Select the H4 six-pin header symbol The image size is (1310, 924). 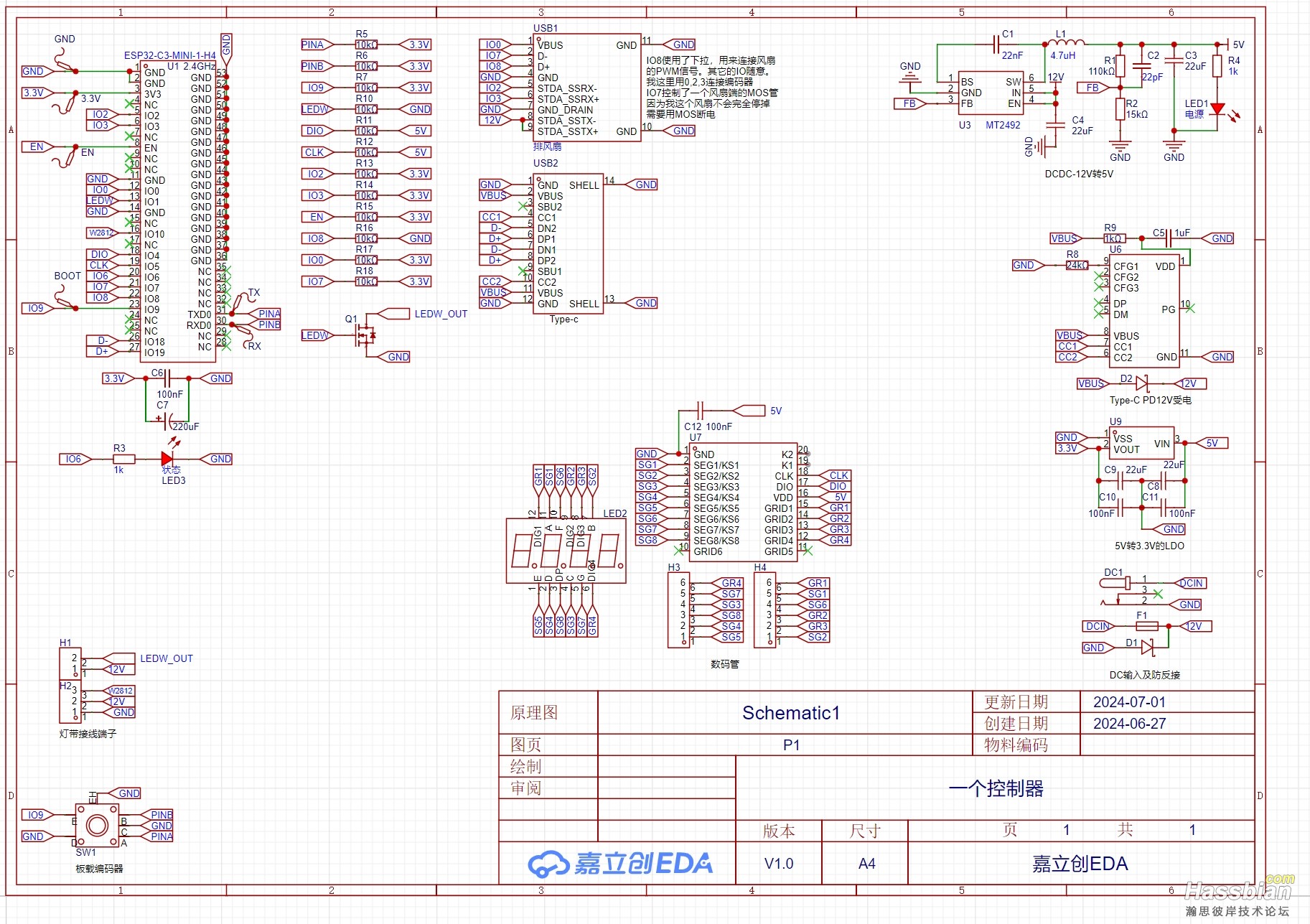click(765, 610)
